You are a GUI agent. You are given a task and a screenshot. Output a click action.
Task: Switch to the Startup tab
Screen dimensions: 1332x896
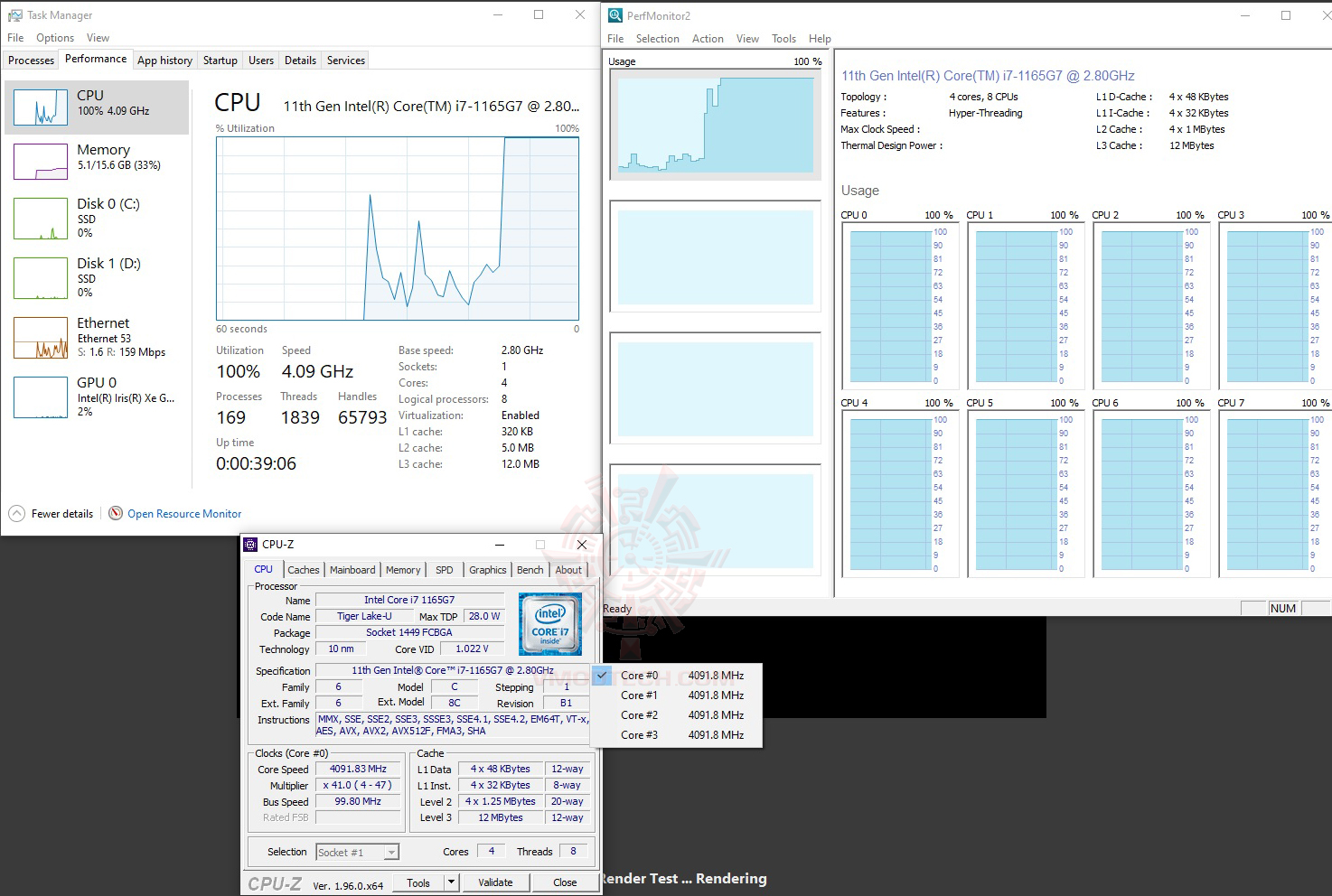point(220,61)
